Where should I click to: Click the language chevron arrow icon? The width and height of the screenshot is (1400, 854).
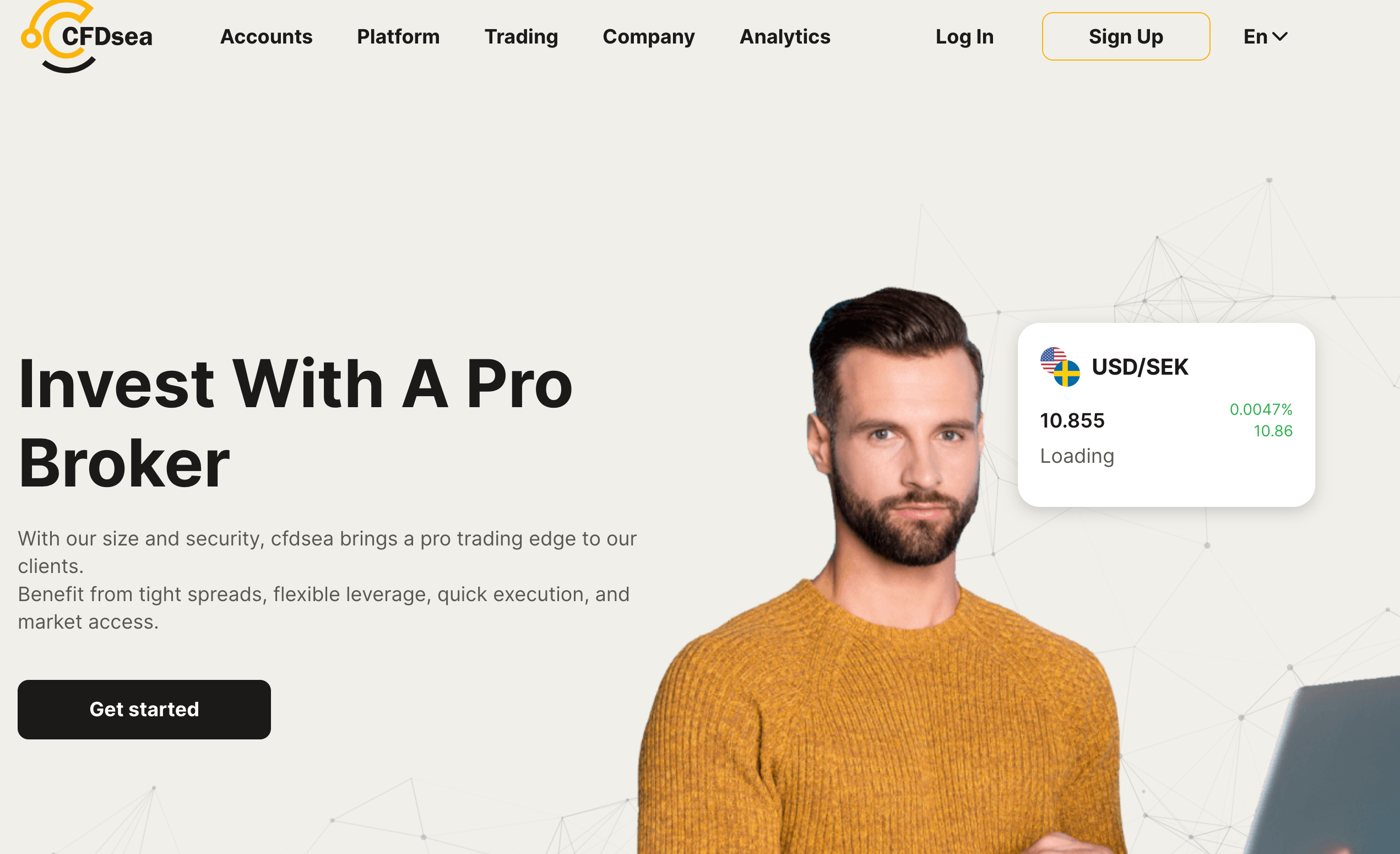point(1279,36)
